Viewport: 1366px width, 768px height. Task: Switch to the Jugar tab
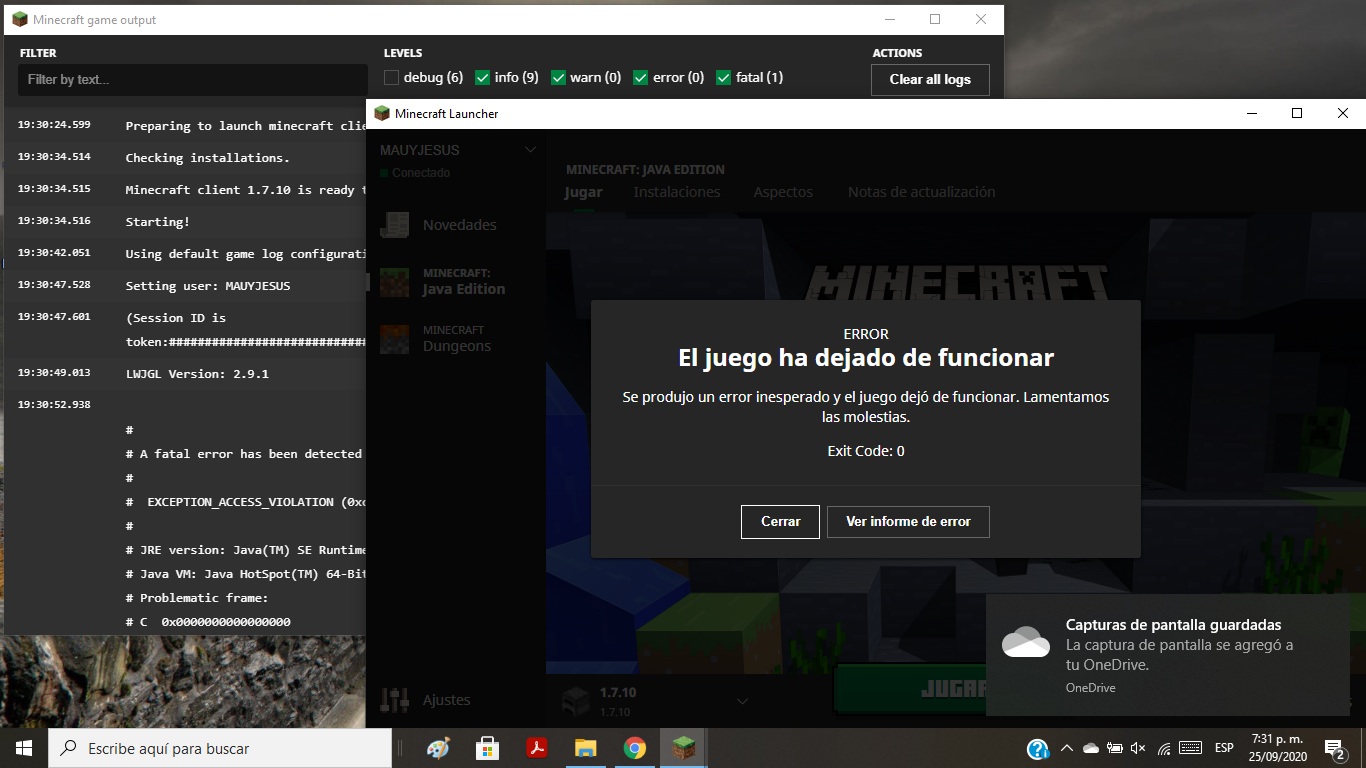point(583,192)
